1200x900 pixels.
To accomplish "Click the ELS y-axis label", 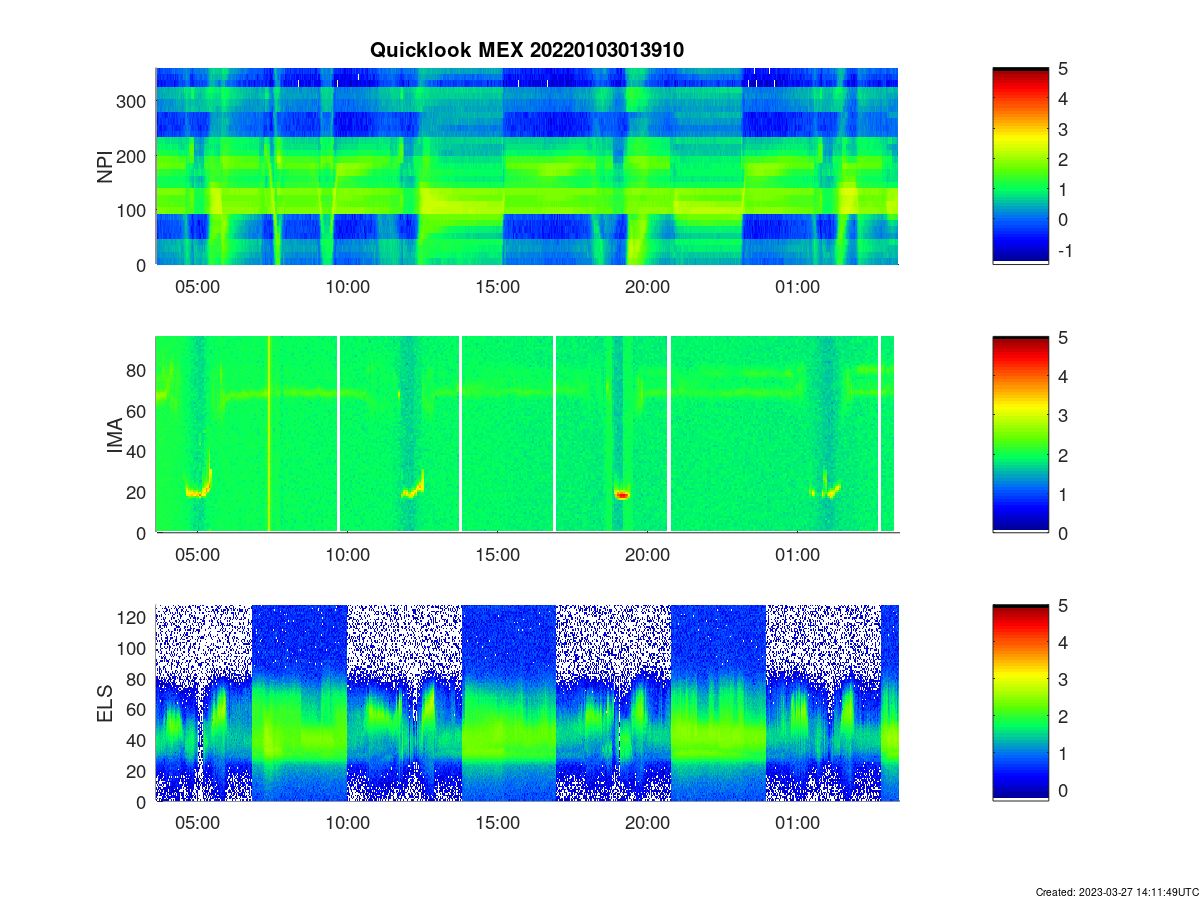I will (105, 704).
